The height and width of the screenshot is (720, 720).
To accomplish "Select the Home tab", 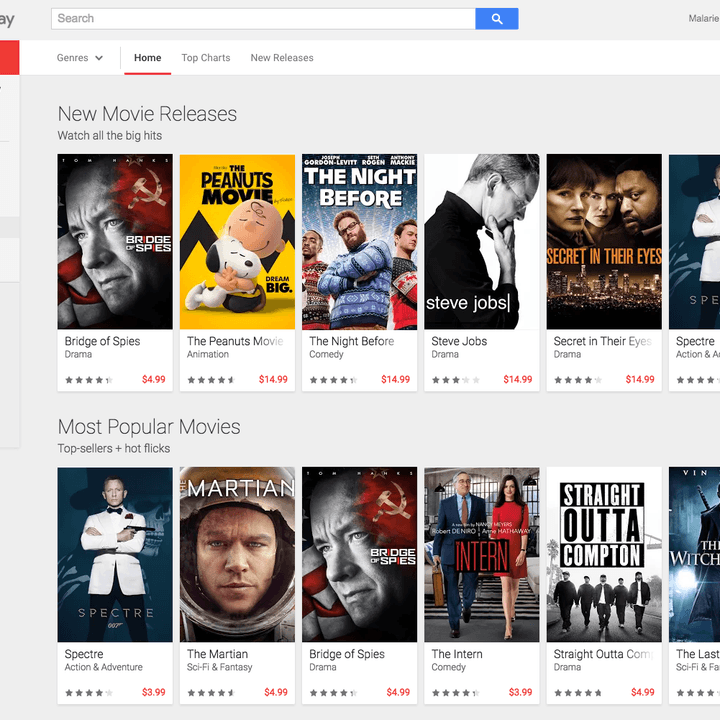I will 147,58.
